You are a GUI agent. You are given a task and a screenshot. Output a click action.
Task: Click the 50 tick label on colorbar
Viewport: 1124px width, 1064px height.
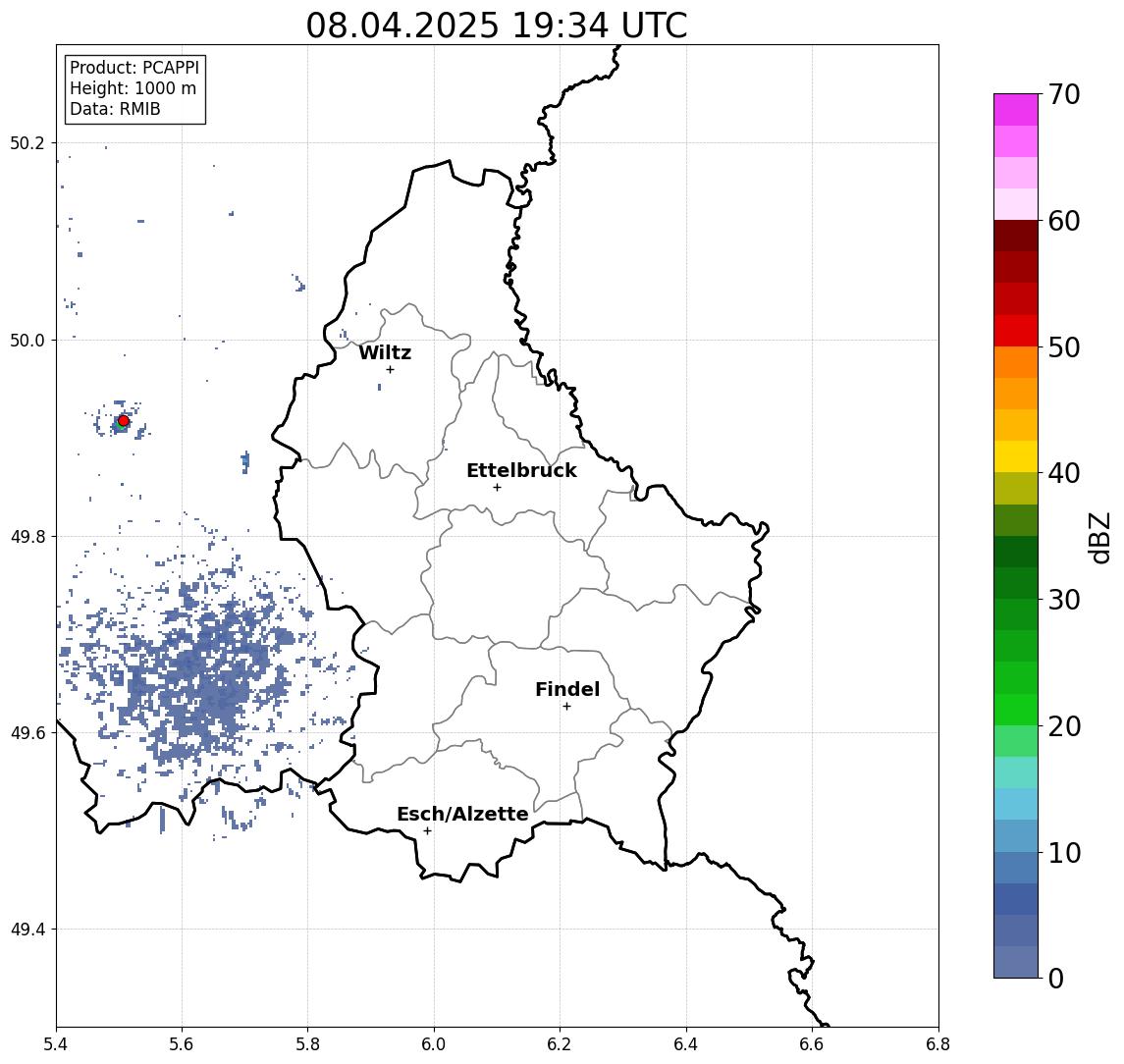click(1064, 347)
